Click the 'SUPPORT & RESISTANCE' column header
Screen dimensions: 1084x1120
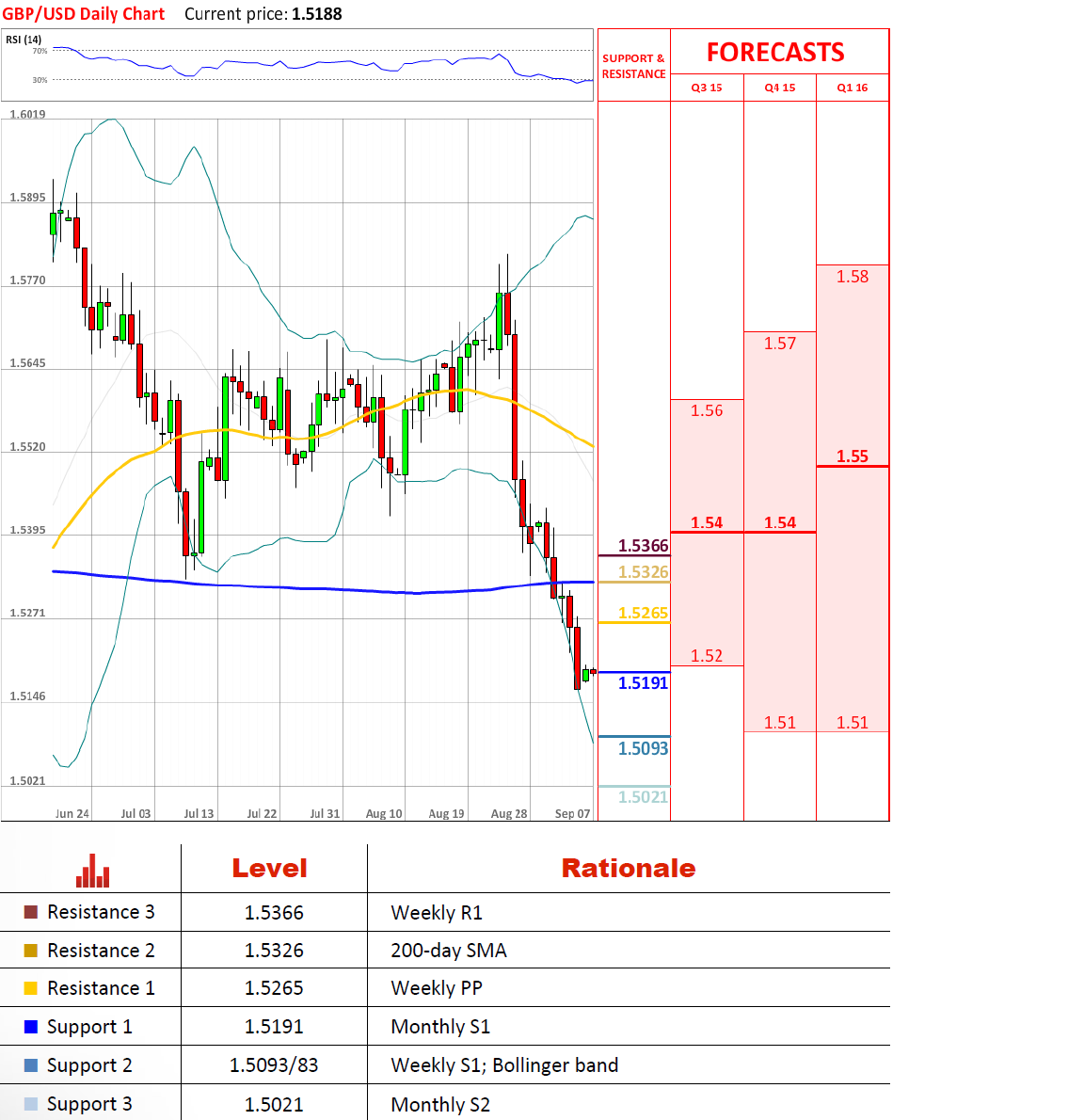[x=633, y=66]
